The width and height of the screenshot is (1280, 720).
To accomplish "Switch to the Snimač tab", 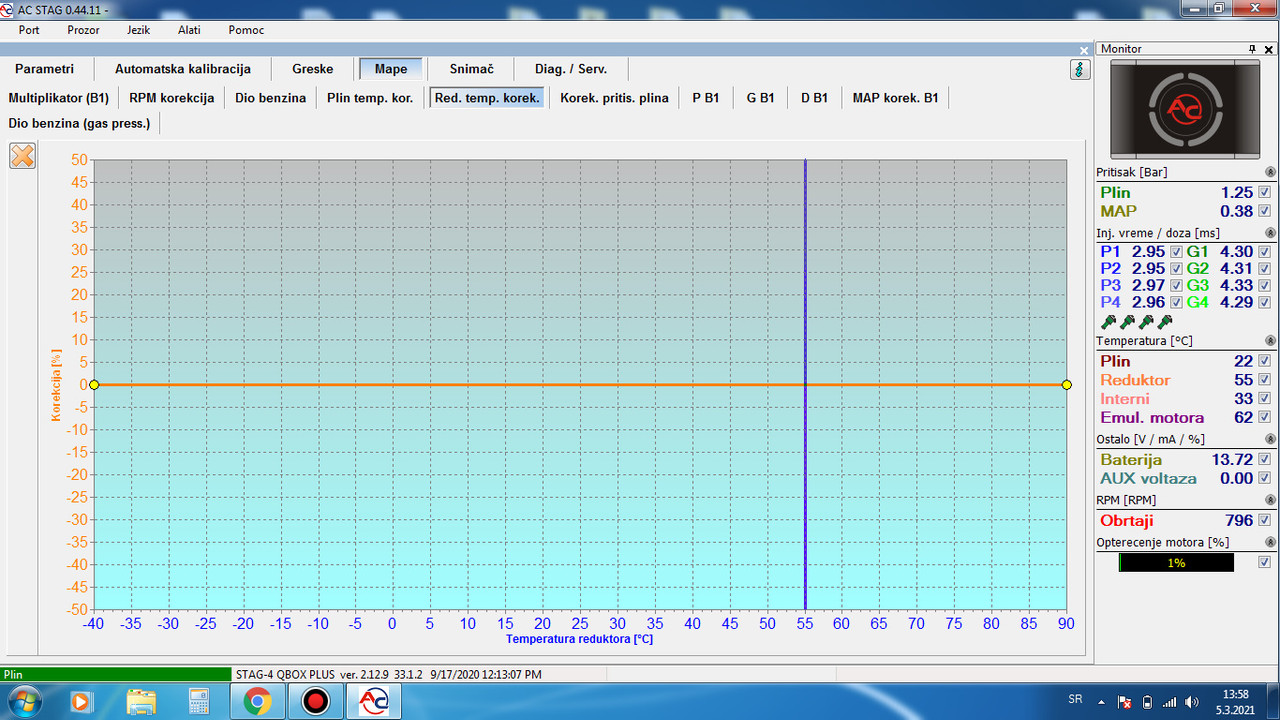I will (x=472, y=69).
